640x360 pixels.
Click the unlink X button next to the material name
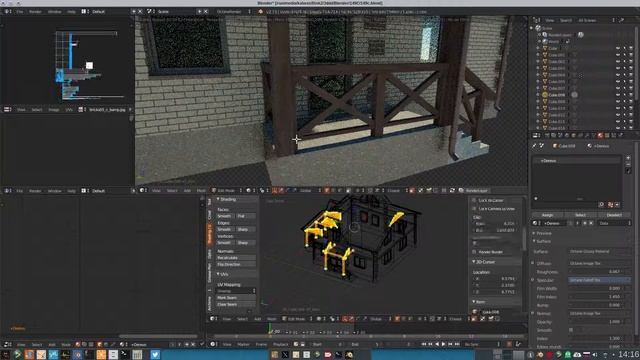click(x=591, y=223)
